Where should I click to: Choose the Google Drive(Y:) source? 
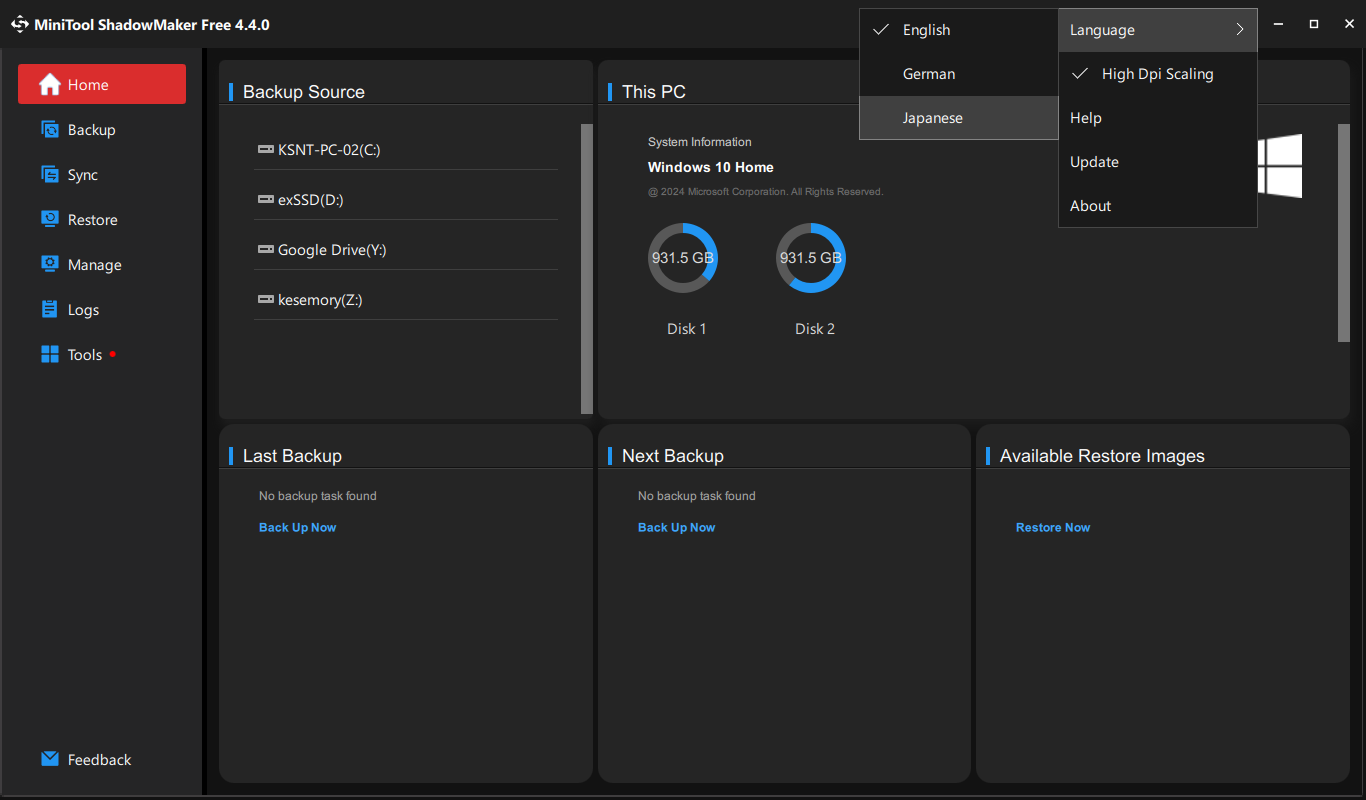[332, 250]
